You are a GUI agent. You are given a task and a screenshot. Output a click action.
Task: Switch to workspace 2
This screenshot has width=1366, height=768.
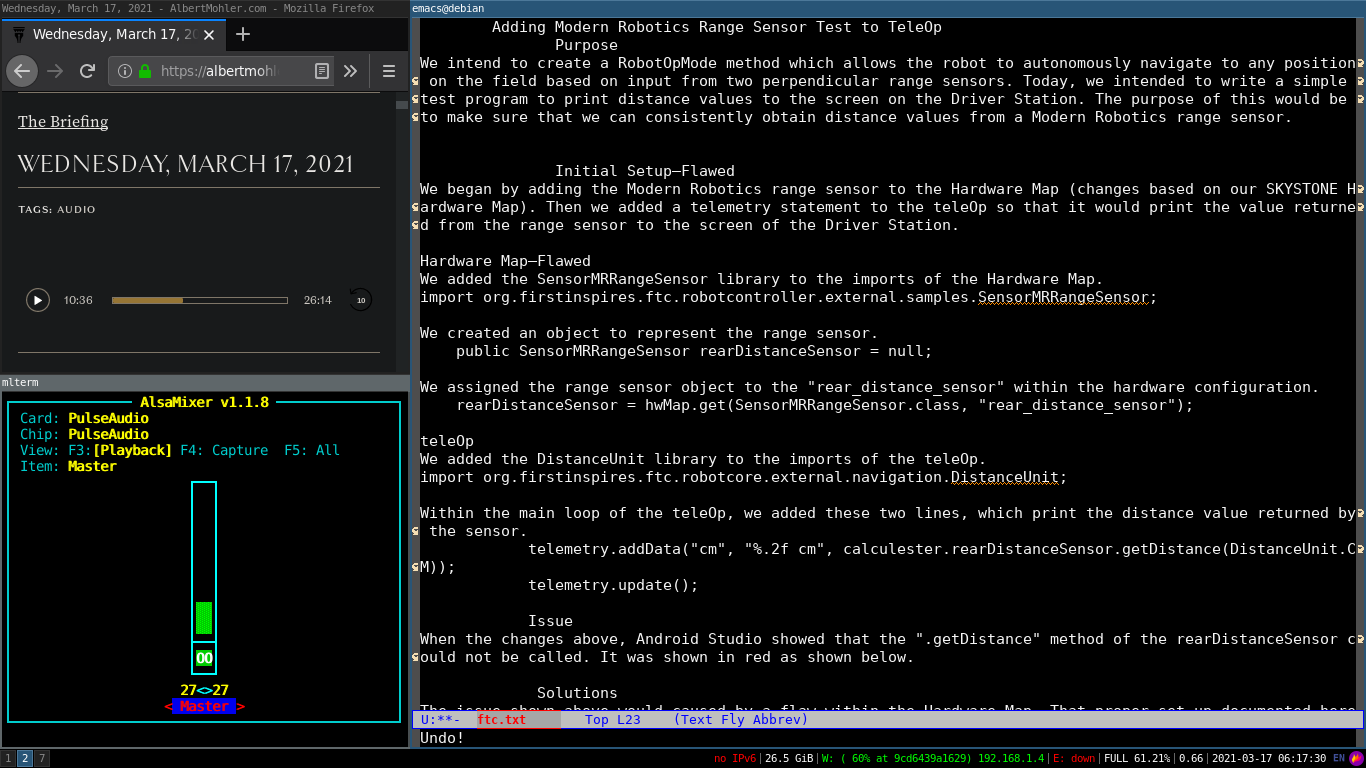click(25, 758)
